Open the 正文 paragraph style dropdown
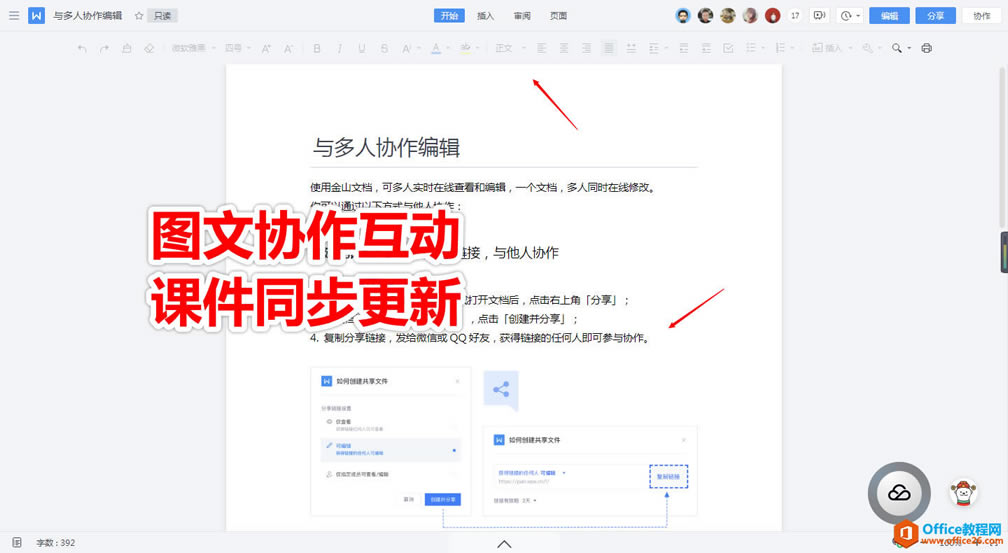This screenshot has width=1008, height=553. coord(510,48)
